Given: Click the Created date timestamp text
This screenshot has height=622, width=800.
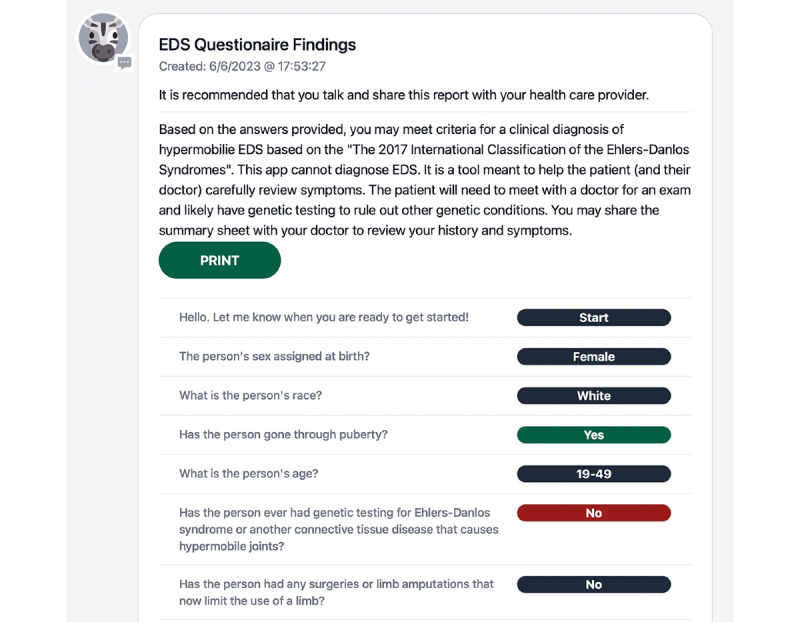Looking at the screenshot, I should pos(242,66).
